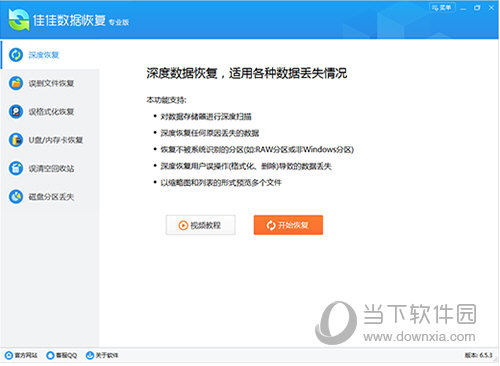Start recovery with the orange 开始恢复 button
Screen dimensions: 500x366
pyautogui.click(x=288, y=225)
